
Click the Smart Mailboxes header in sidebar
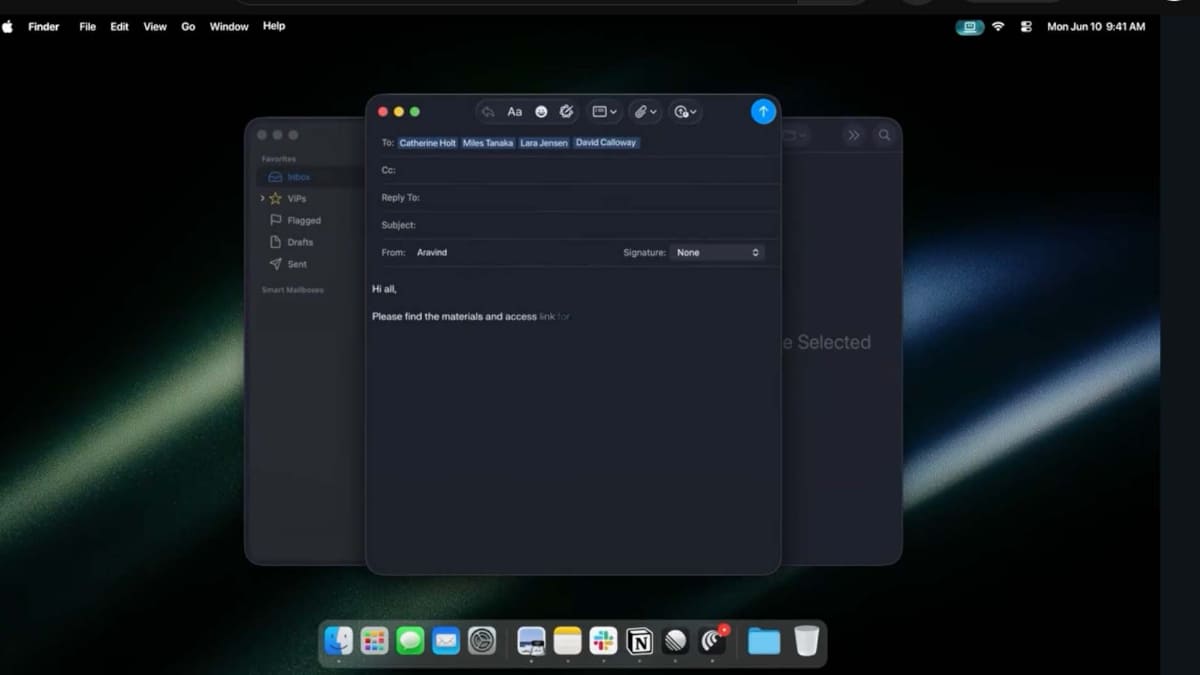coord(293,290)
